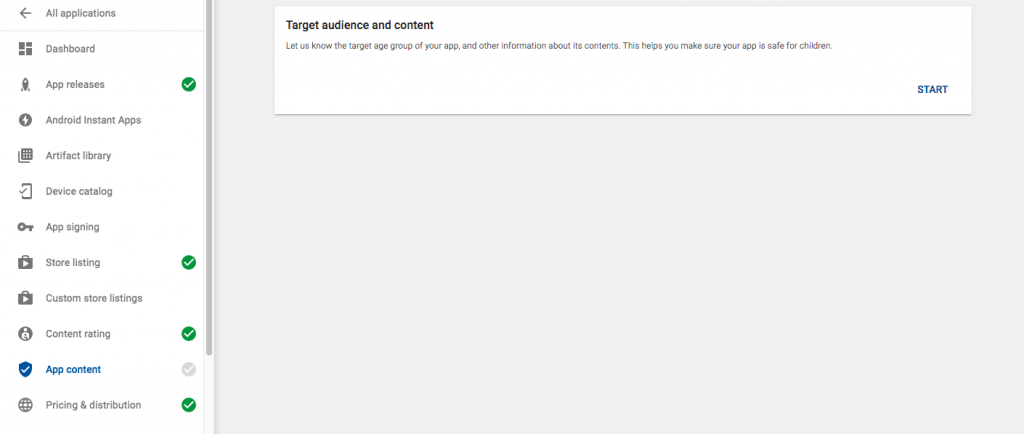Click green checkmark next to App releases

click(188, 85)
